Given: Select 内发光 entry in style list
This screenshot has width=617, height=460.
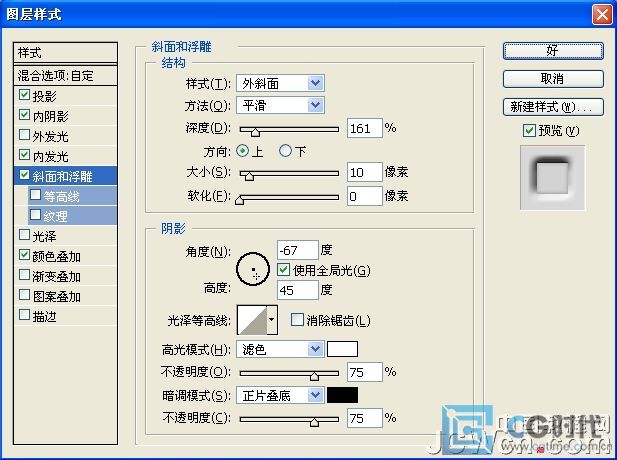Looking at the screenshot, I should pos(50,156).
